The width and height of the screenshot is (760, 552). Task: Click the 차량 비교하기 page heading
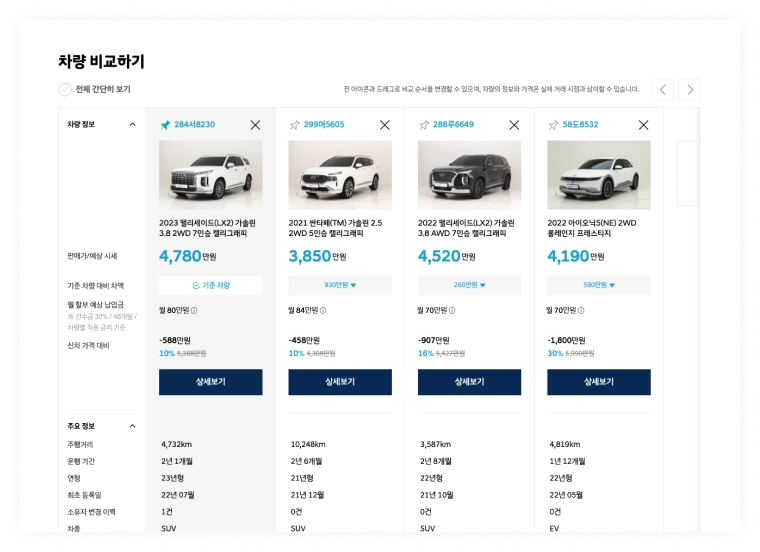(x=101, y=62)
